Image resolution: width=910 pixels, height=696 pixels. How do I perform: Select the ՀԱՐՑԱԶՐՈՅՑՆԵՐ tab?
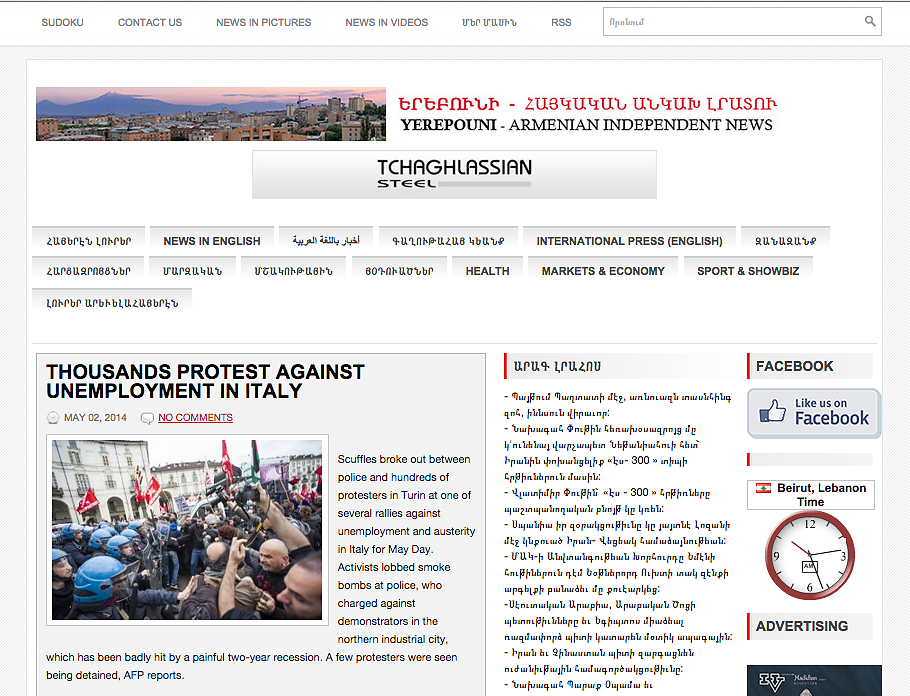click(x=88, y=271)
